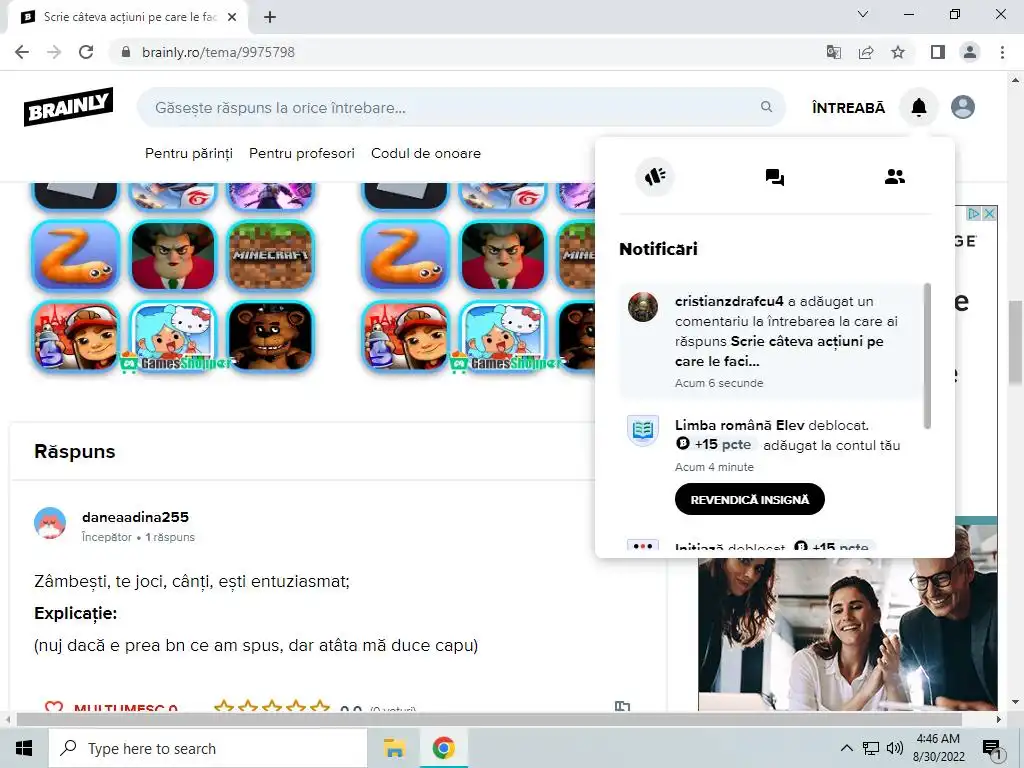Image resolution: width=1024 pixels, height=768 pixels.
Task: Reload the page with refresh icon
Action: 86,52
